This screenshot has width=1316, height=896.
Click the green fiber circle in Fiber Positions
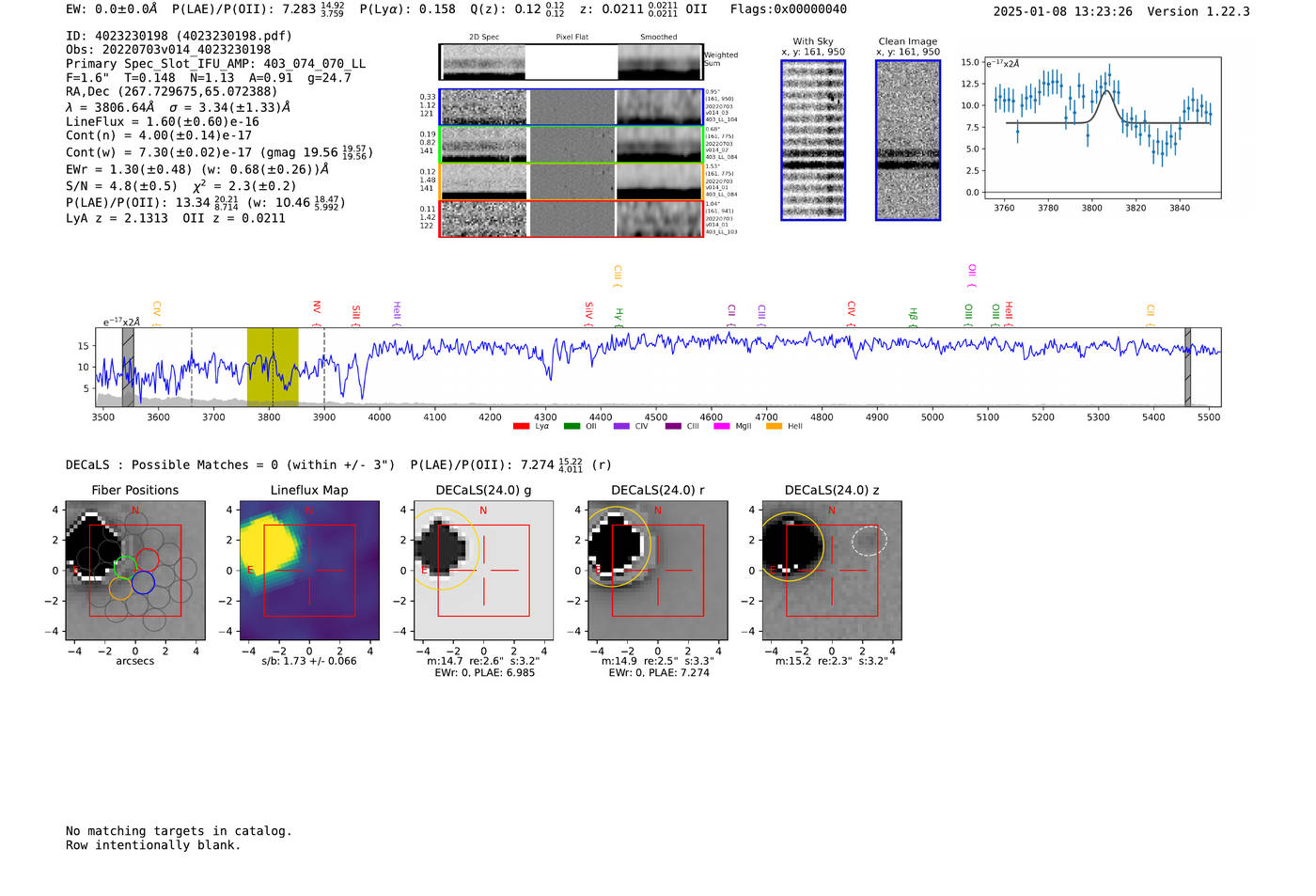[x=126, y=567]
